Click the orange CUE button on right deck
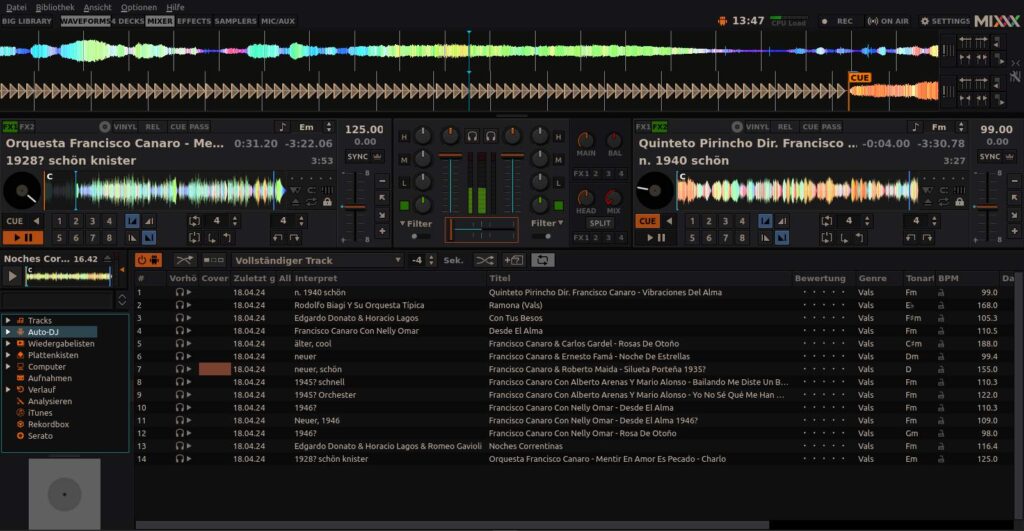The height and width of the screenshot is (531, 1024). click(x=647, y=221)
